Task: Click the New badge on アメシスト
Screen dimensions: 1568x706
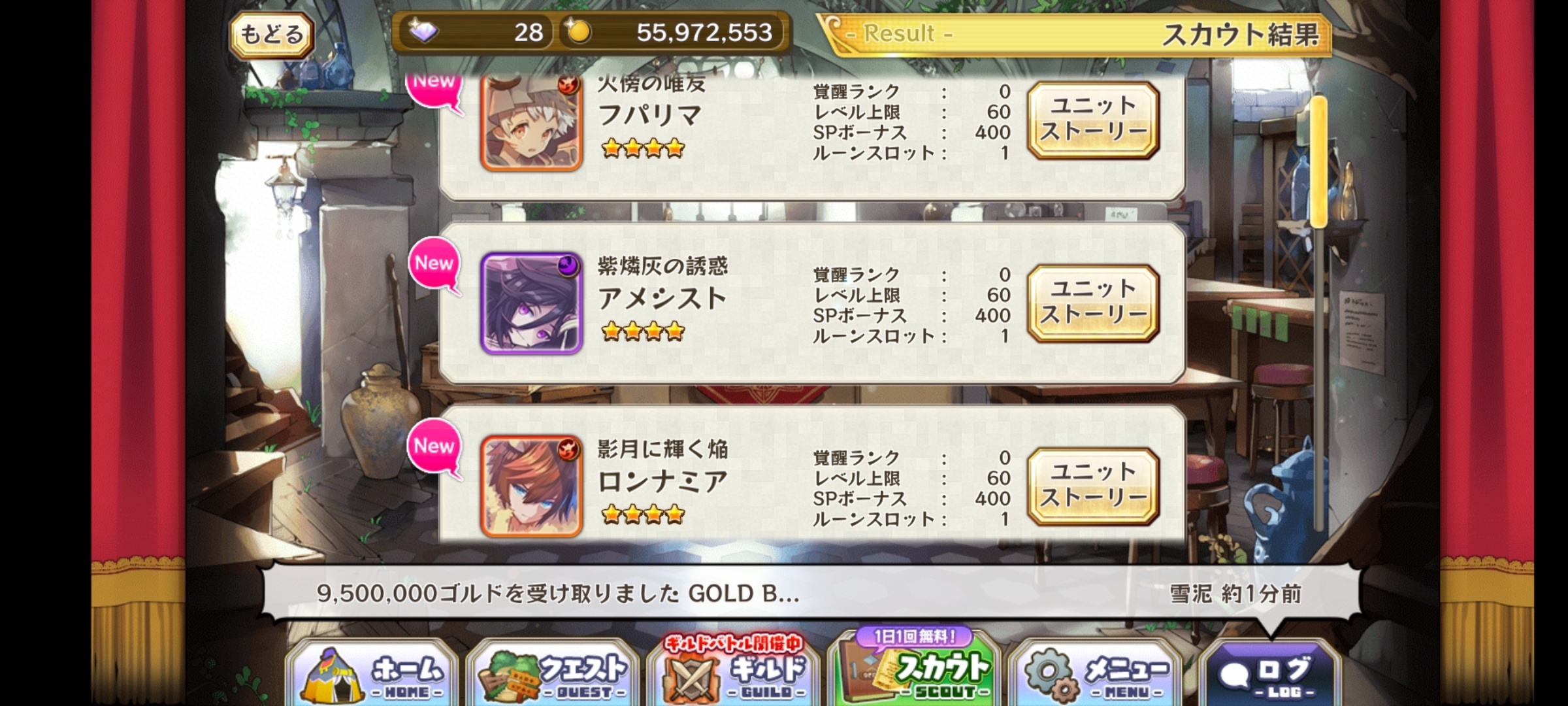Action: point(434,263)
